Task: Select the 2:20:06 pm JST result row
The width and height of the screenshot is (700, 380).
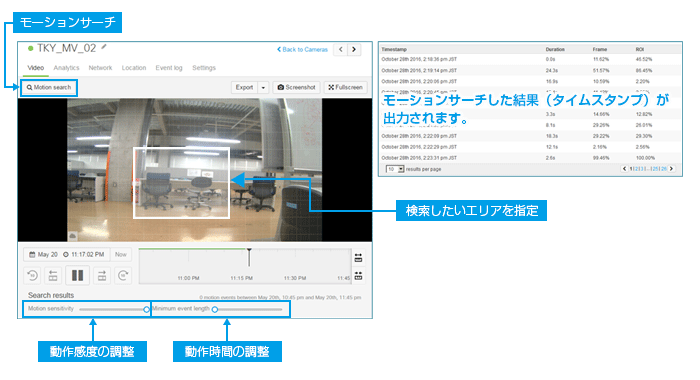Action: [x=530, y=81]
